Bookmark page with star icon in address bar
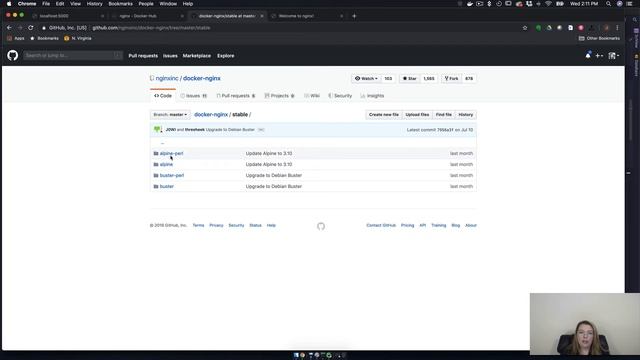Viewport: 640px width, 360px height. 525,28
